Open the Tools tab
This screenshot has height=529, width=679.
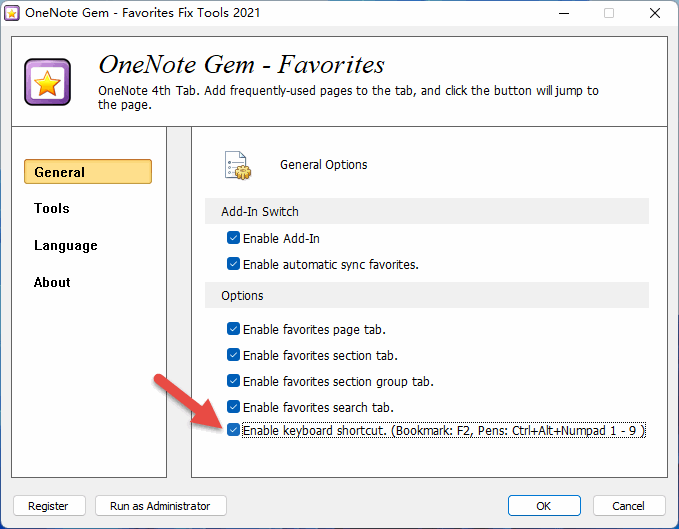tap(52, 208)
